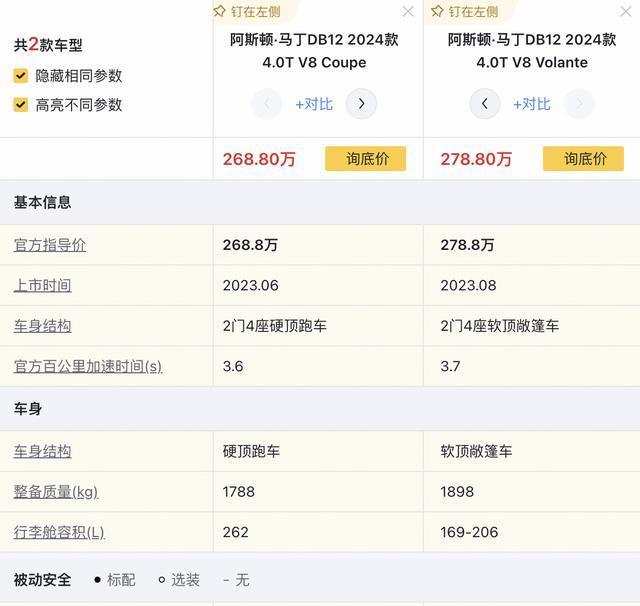Select the 4.0T V8 Volante model title
This screenshot has width=640, height=606.
[x=532, y=51]
